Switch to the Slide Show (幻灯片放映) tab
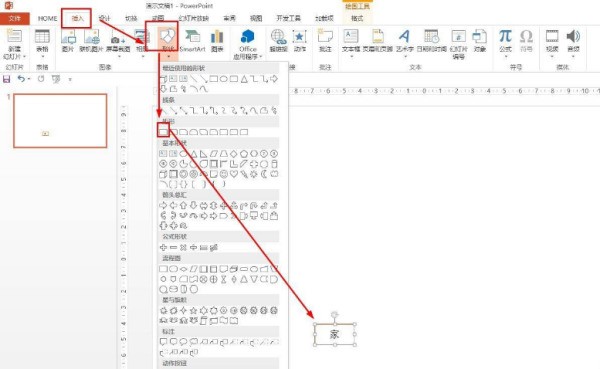Image resolution: width=600 pixels, height=369 pixels. [194, 18]
